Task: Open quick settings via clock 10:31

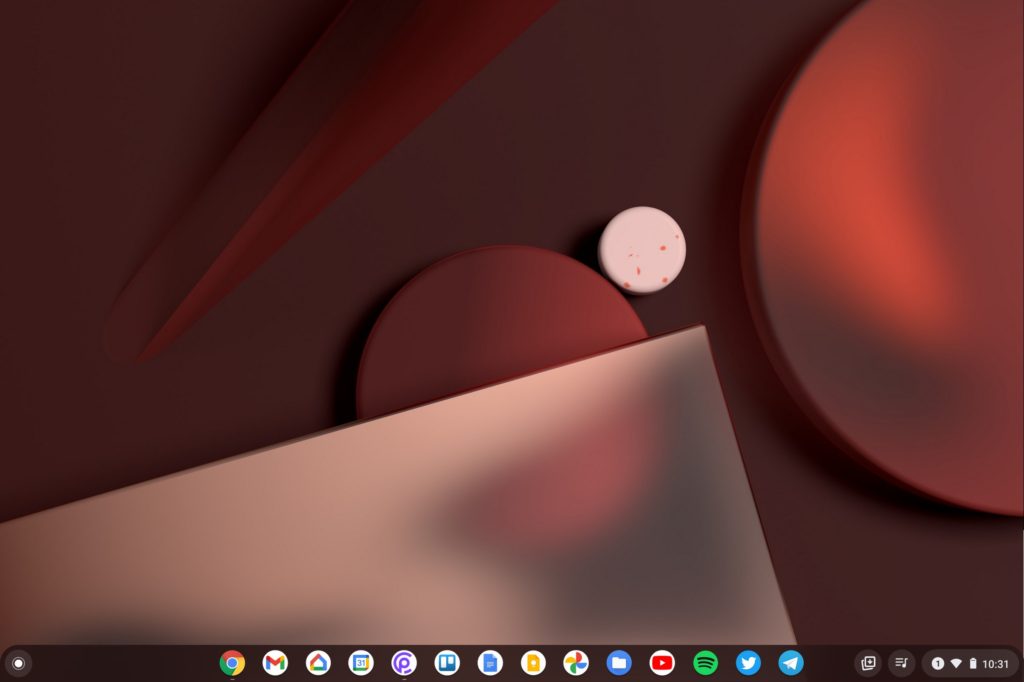Action: [995, 664]
